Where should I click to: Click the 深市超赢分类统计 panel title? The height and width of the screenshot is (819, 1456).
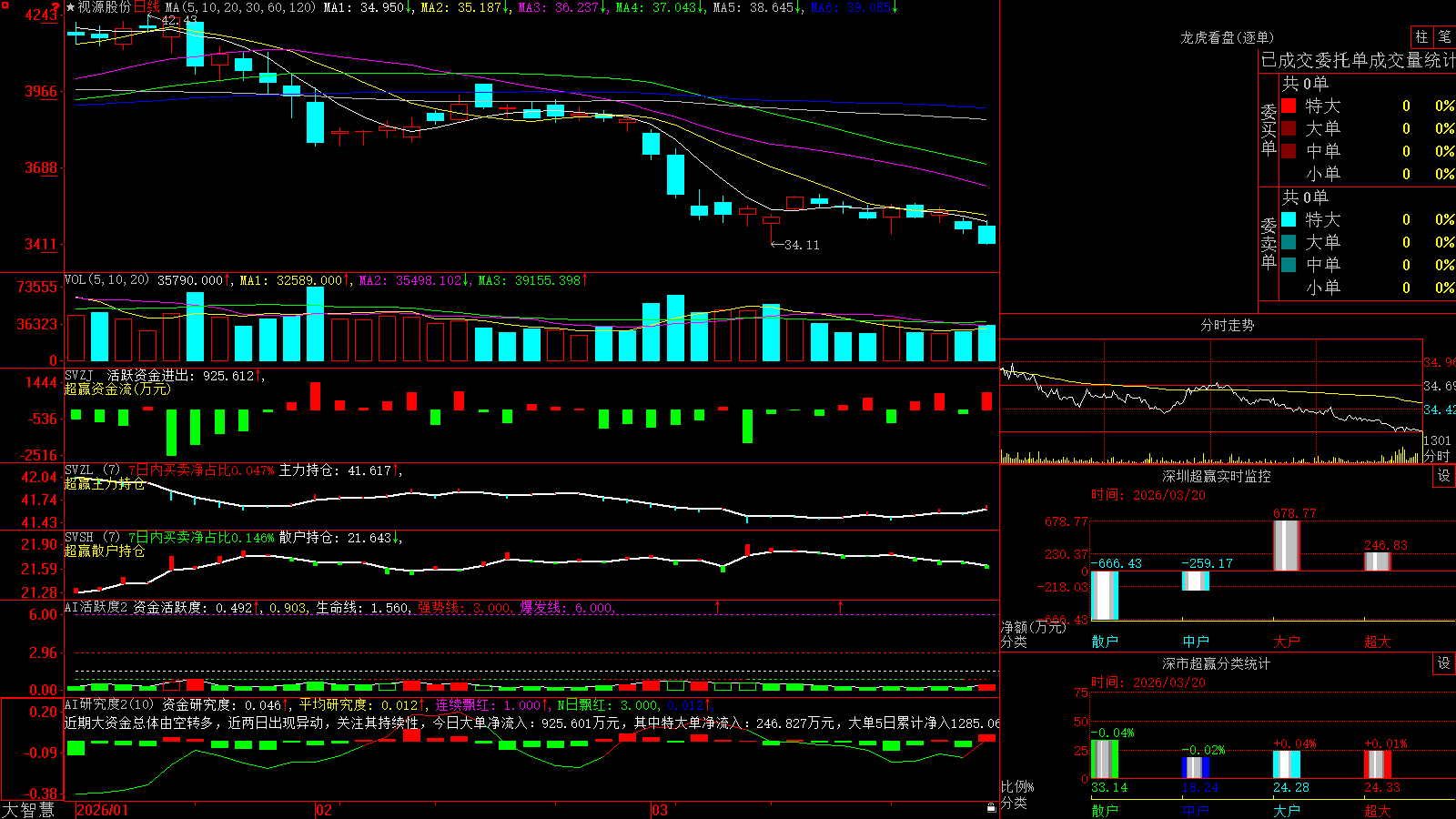(1216, 663)
